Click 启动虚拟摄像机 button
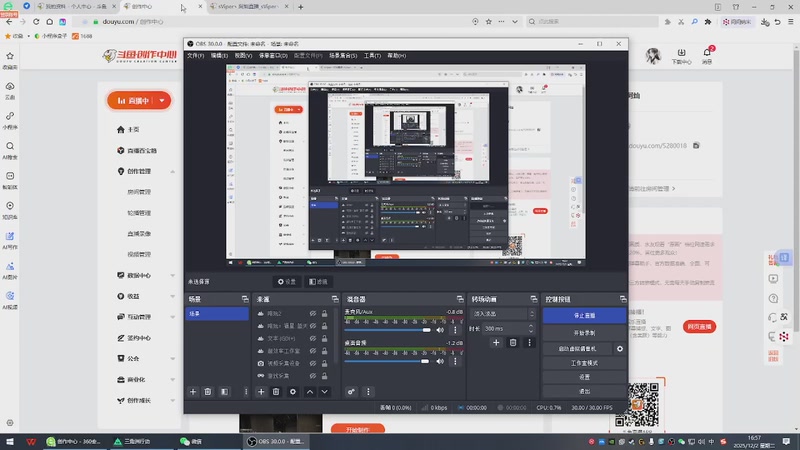 click(x=577, y=349)
